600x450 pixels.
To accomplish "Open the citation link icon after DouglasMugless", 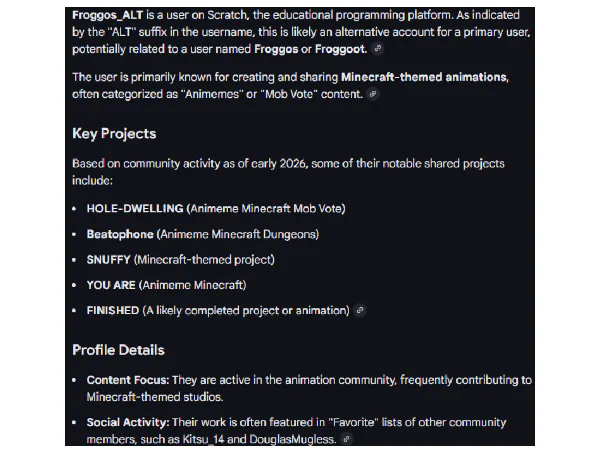I will pos(347,438).
